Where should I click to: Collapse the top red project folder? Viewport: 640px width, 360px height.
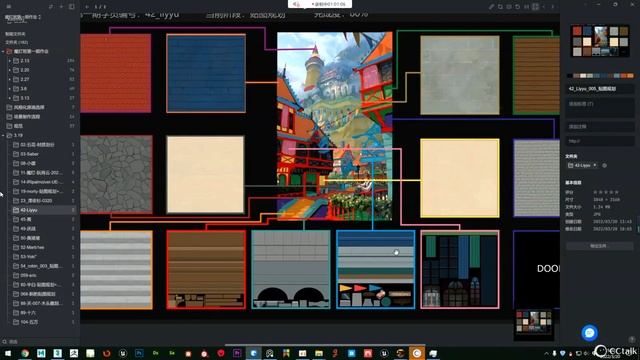click(3, 51)
